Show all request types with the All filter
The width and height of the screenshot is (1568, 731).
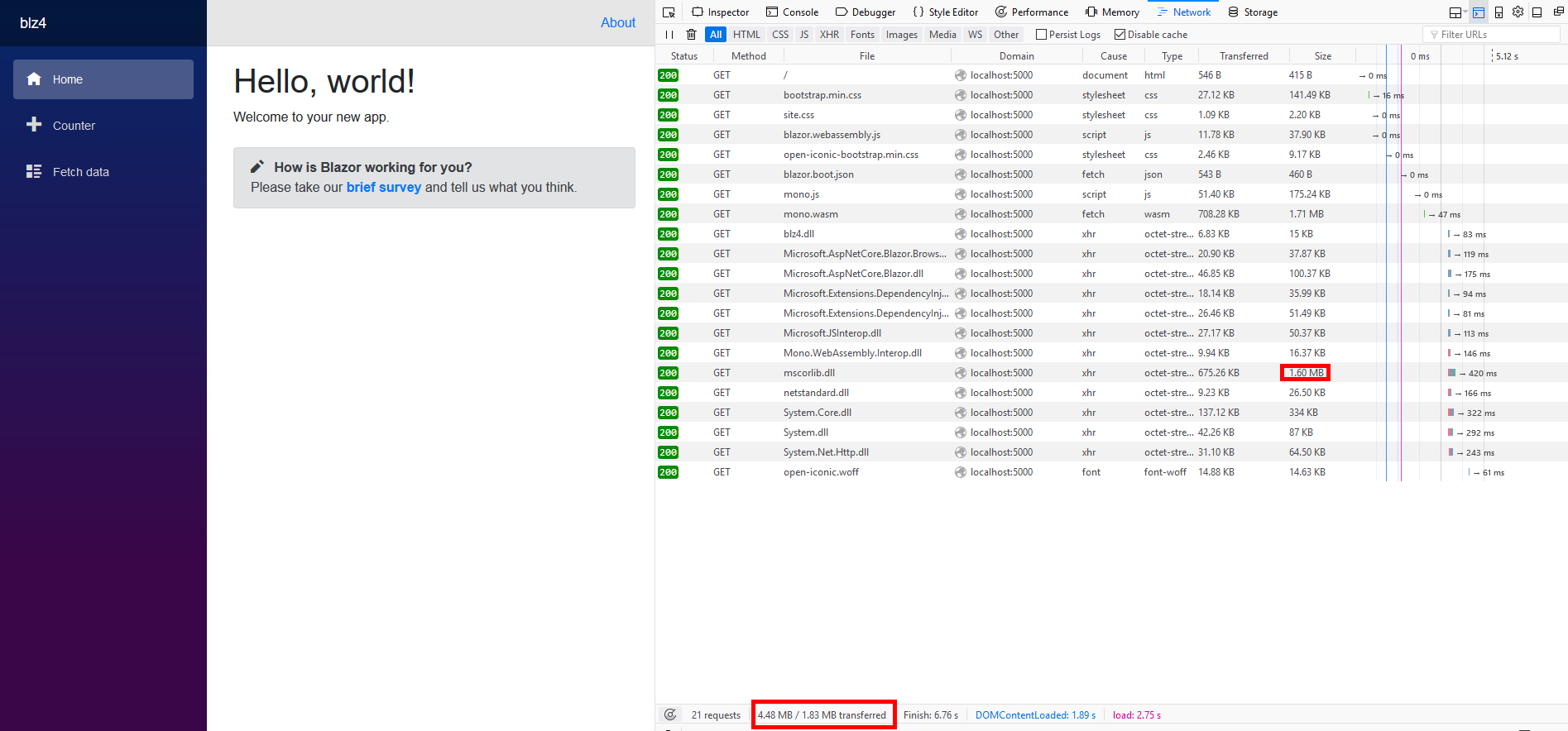point(716,35)
